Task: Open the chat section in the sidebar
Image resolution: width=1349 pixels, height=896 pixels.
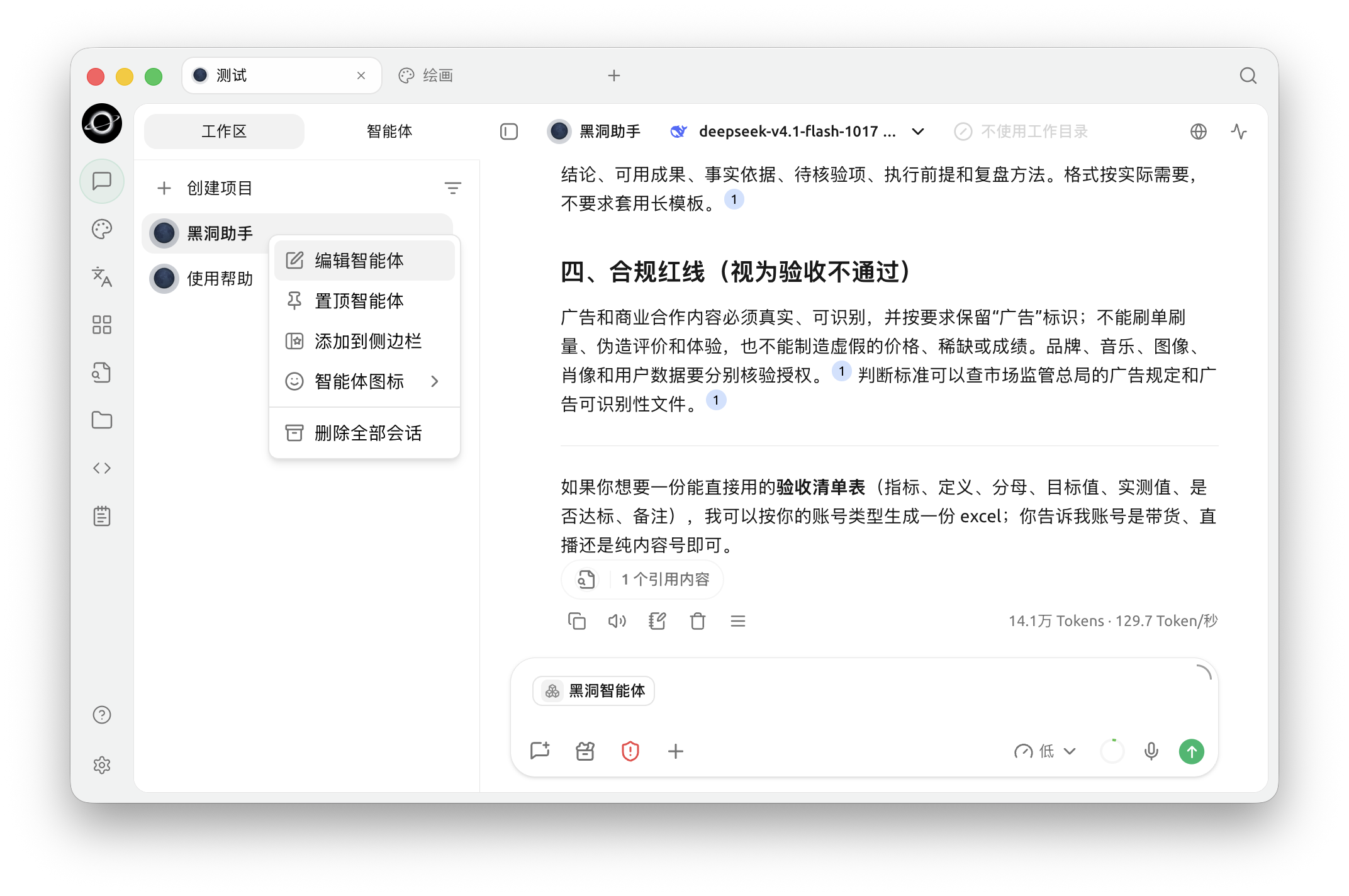Action: 102,182
